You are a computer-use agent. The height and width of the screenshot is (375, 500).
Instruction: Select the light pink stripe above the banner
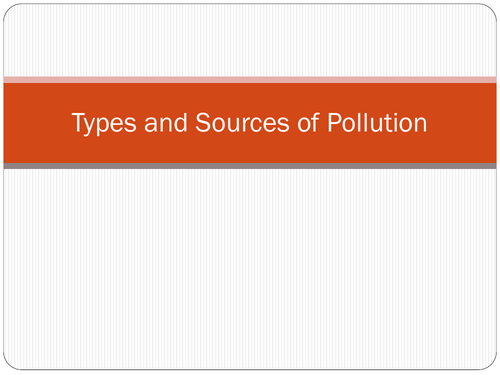(x=250, y=80)
